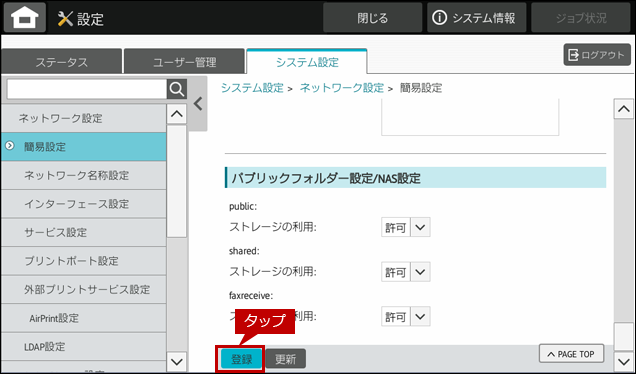Collapse the sidebar with the left chevron
The height and width of the screenshot is (374, 636).
tap(198, 104)
